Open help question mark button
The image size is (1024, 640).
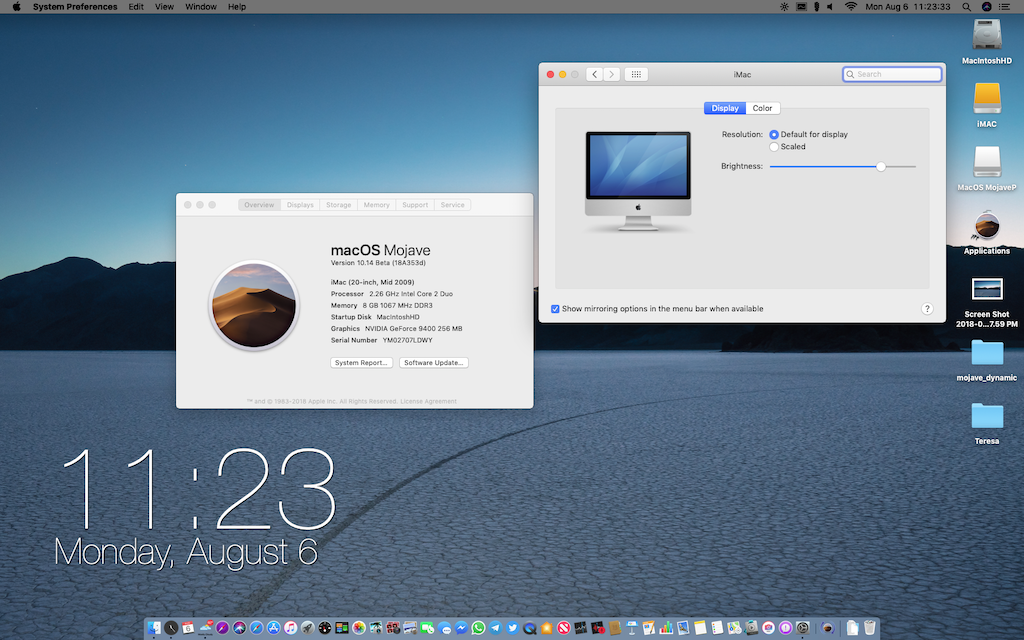click(927, 309)
